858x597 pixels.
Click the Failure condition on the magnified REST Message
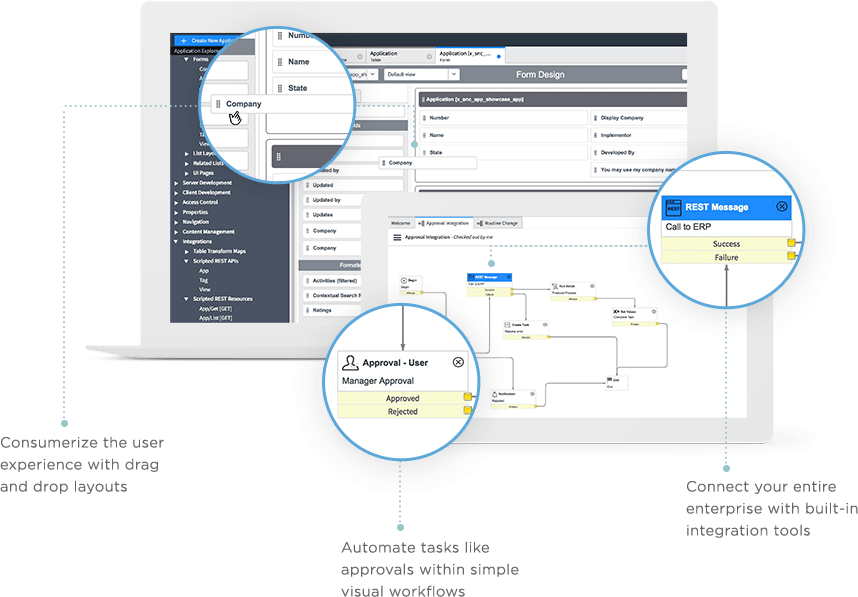726,257
